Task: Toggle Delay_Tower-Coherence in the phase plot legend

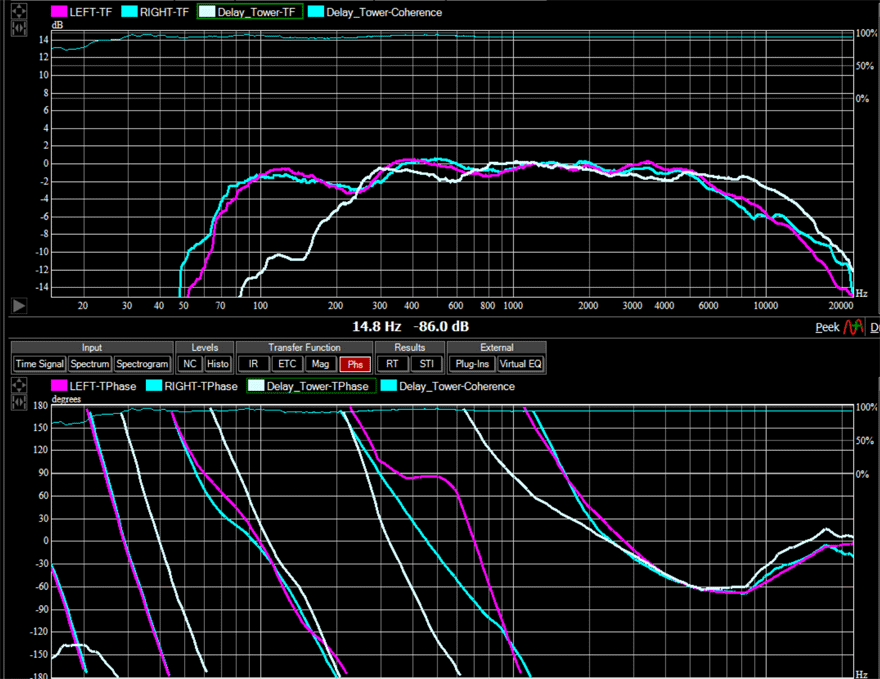Action: (x=448, y=386)
